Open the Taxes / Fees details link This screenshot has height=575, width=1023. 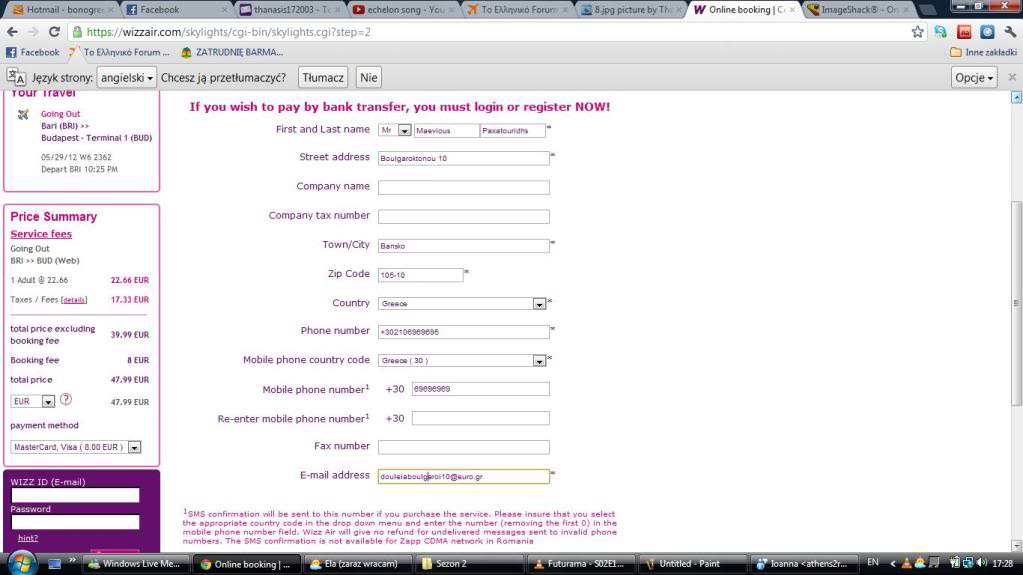[74, 300]
